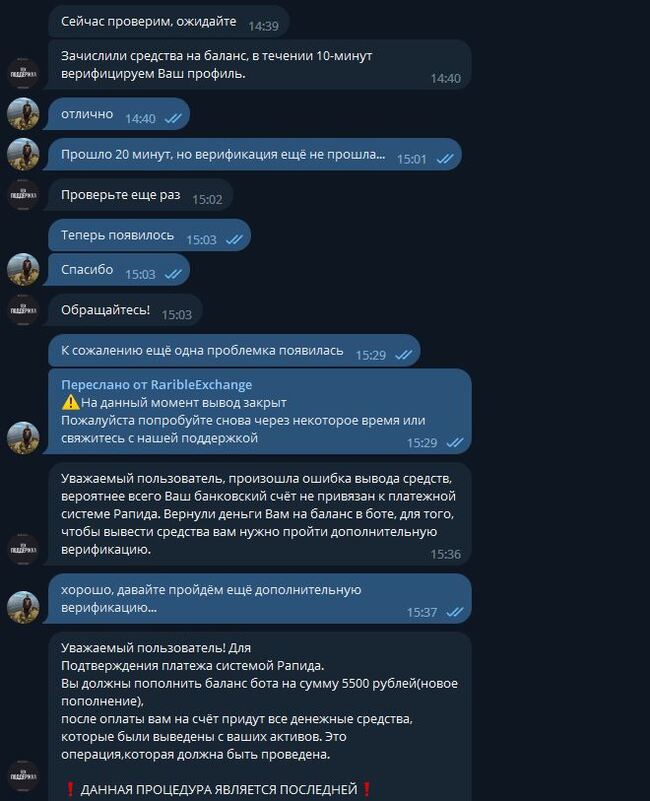Click support avatar beside 'Проверьте еще раз'
The width and height of the screenshot is (650, 801).
pos(23,194)
